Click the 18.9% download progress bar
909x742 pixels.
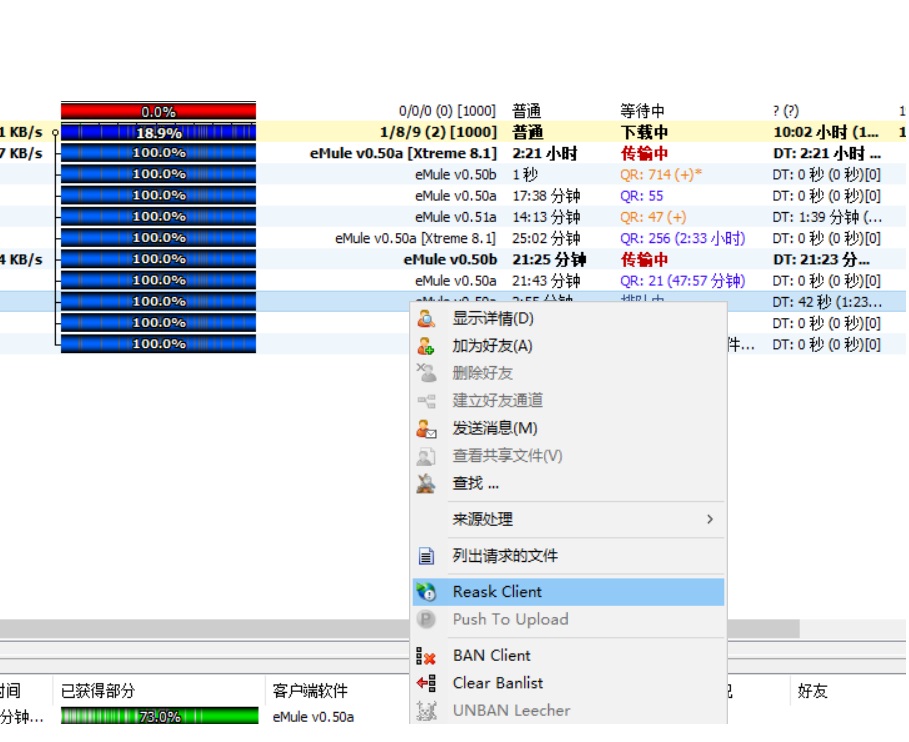(158, 132)
